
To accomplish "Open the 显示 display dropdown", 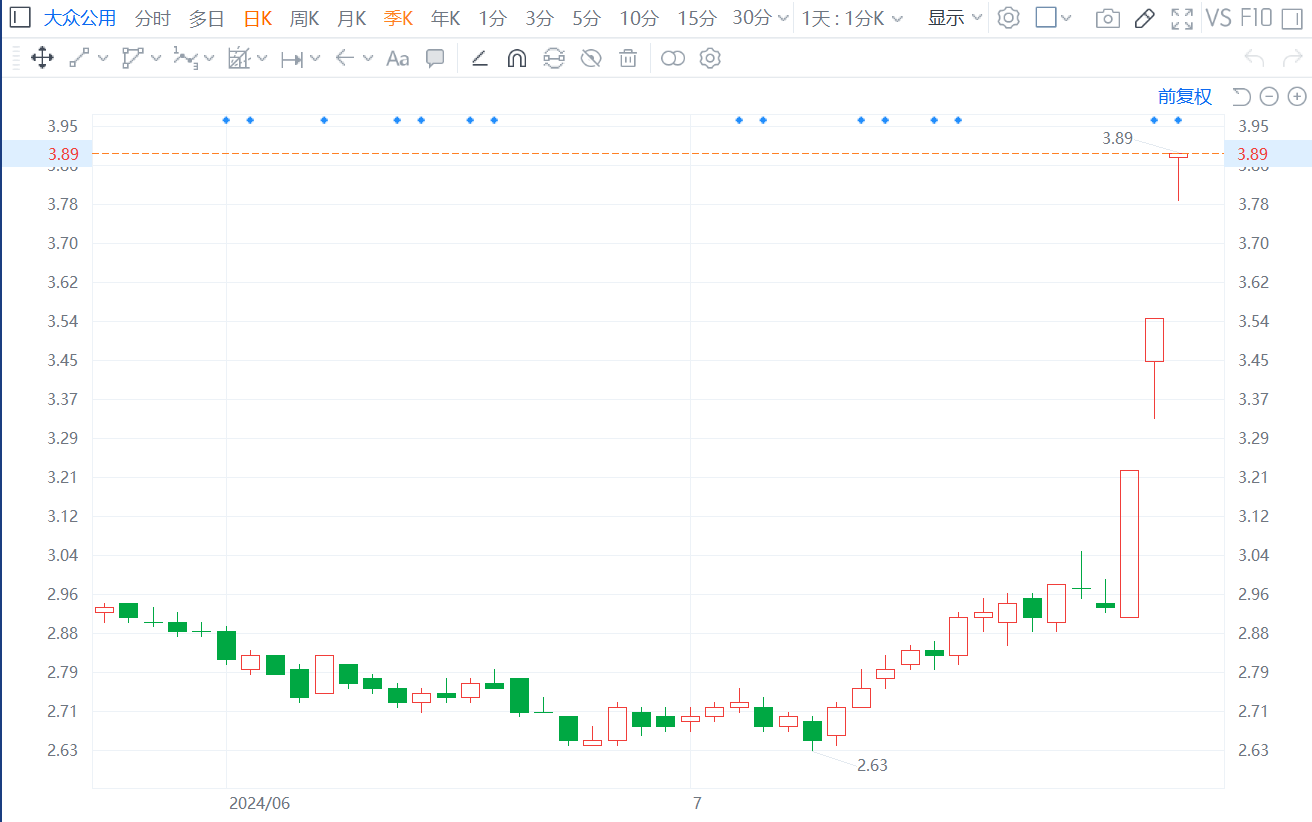I will tap(955, 18).
